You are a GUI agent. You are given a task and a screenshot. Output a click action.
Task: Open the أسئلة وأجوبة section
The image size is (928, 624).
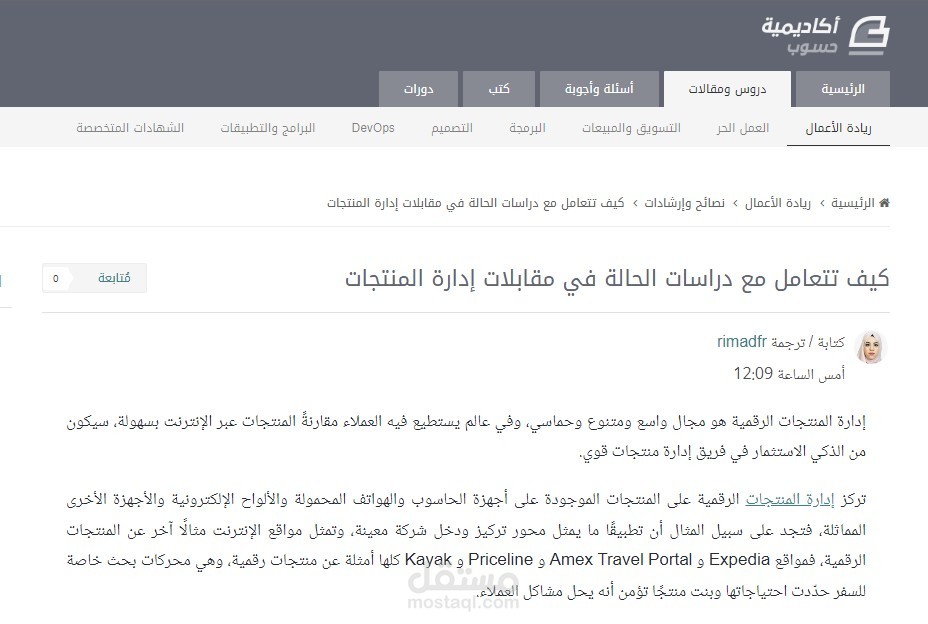(599, 88)
